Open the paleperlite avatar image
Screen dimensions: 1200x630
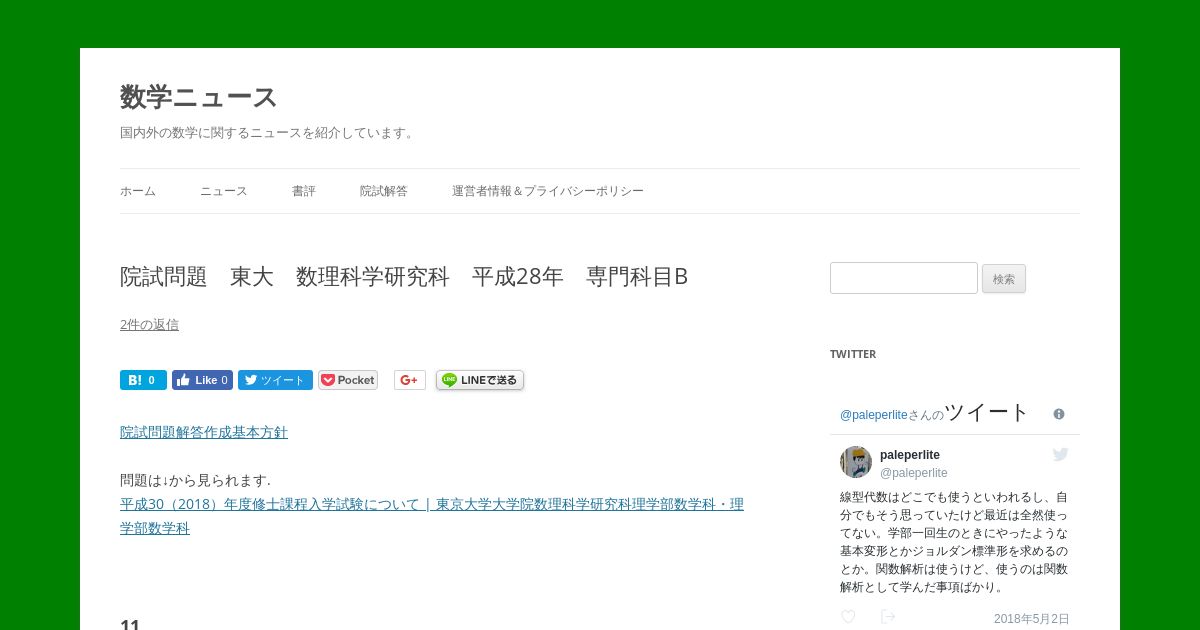[856, 462]
